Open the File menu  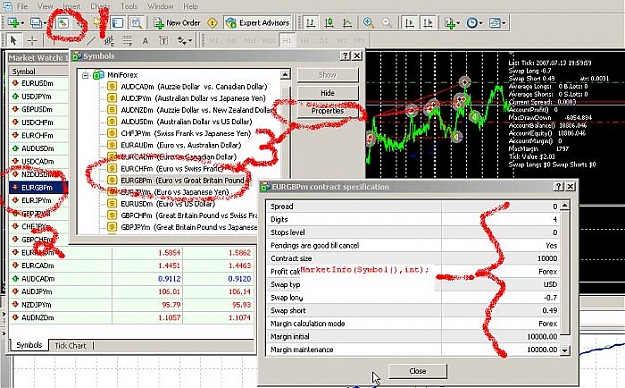[22, 6]
